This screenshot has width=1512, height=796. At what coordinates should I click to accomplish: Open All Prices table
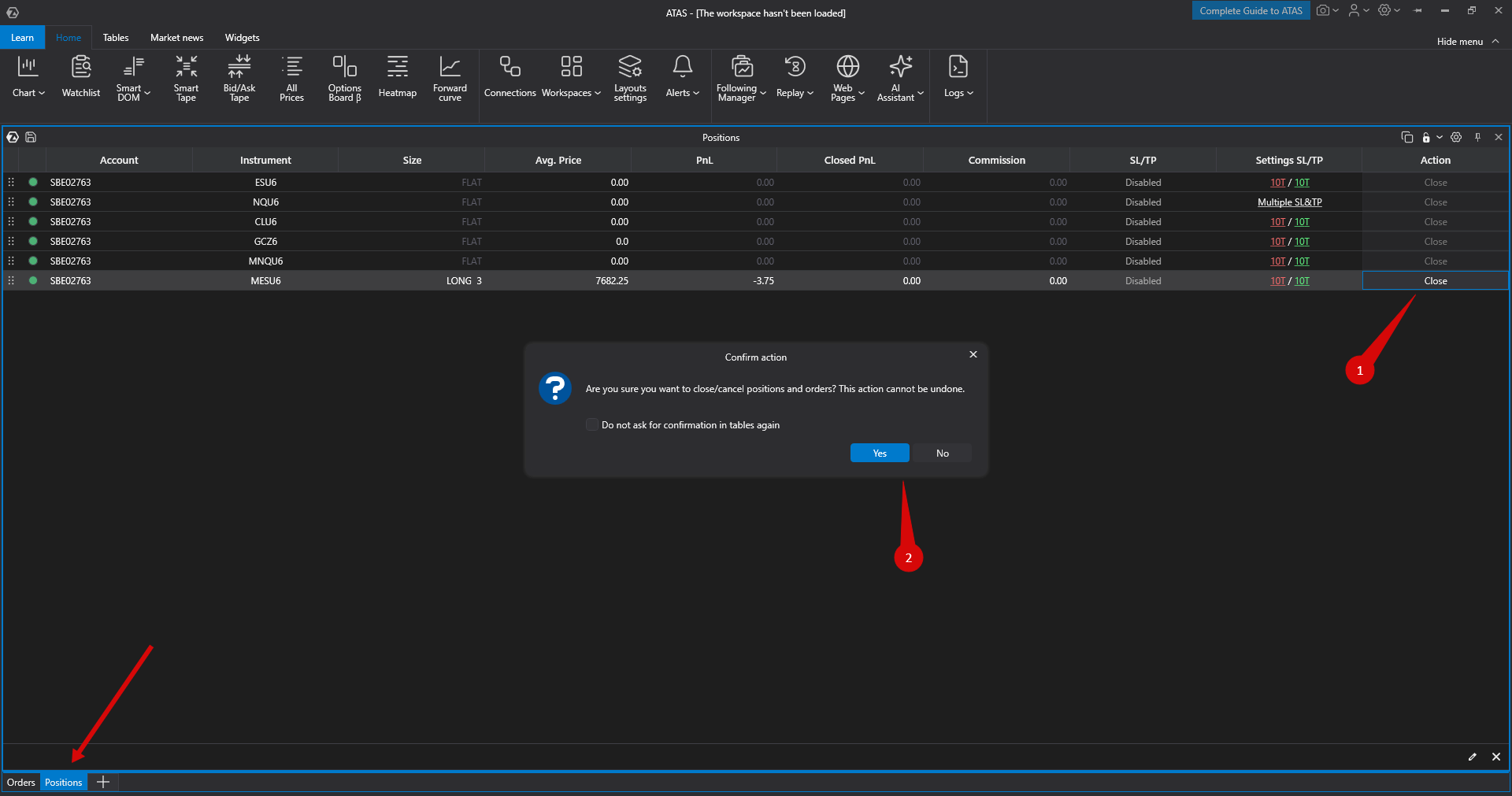[x=292, y=79]
